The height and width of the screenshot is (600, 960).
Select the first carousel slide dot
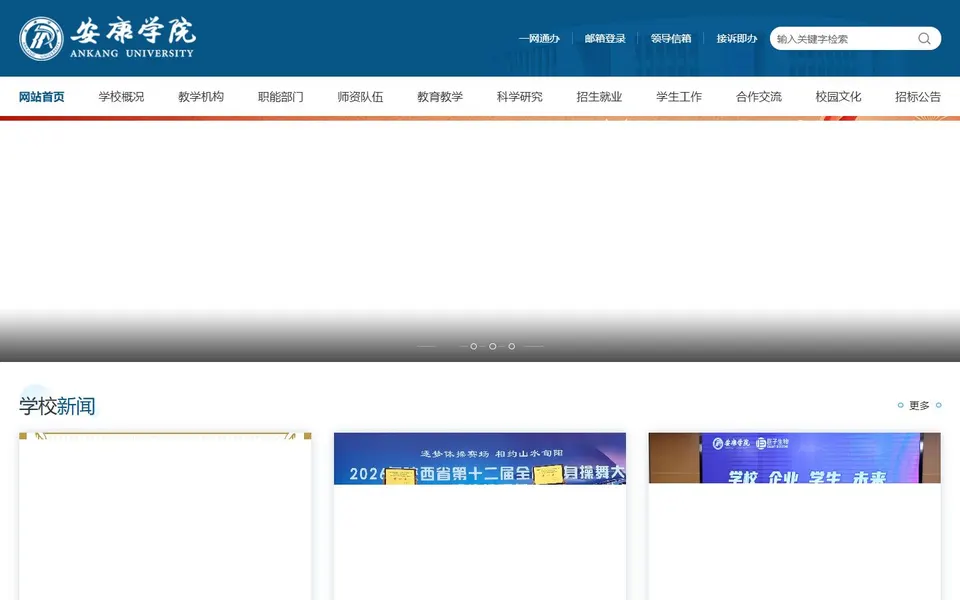[x=473, y=347]
